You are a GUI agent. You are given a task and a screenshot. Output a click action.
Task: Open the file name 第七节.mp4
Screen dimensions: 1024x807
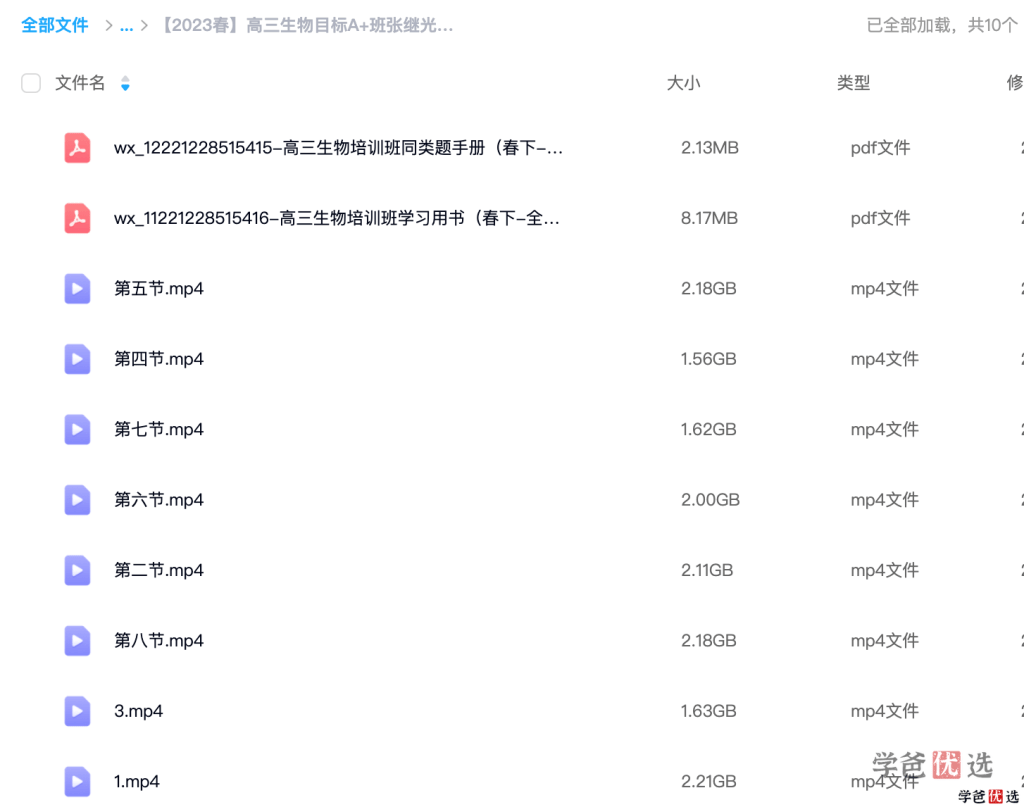[x=159, y=430]
